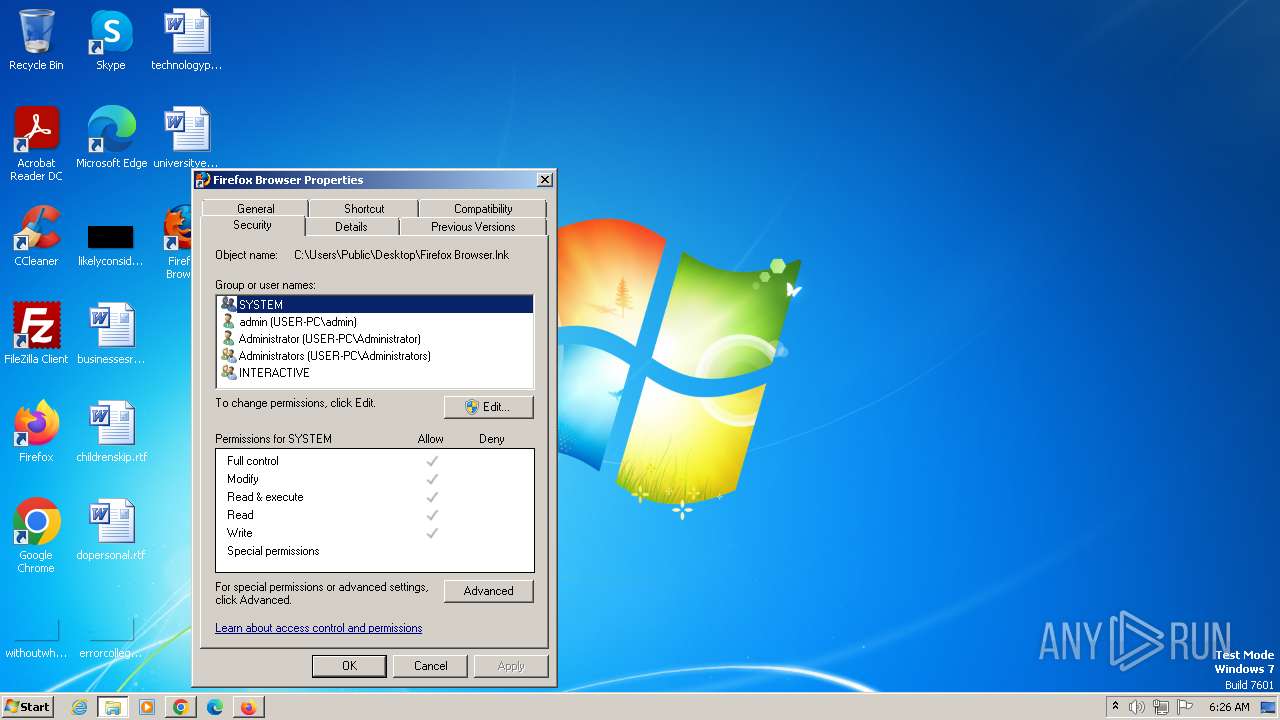This screenshot has width=1280, height=720.
Task: Open the Start menu
Action: coord(27,707)
